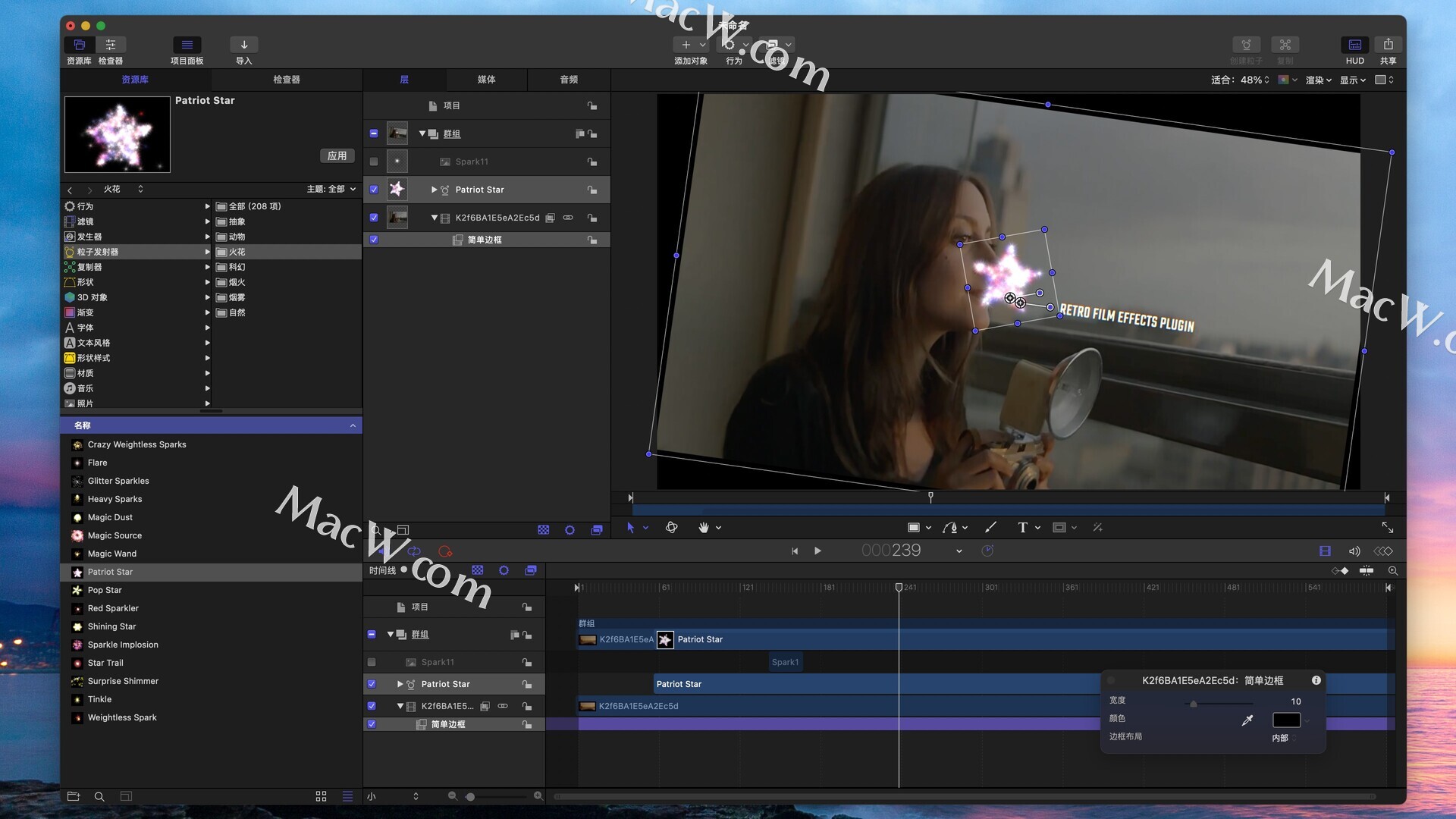Click the paint stroke tool icon
The image size is (1456, 819).
click(x=990, y=528)
